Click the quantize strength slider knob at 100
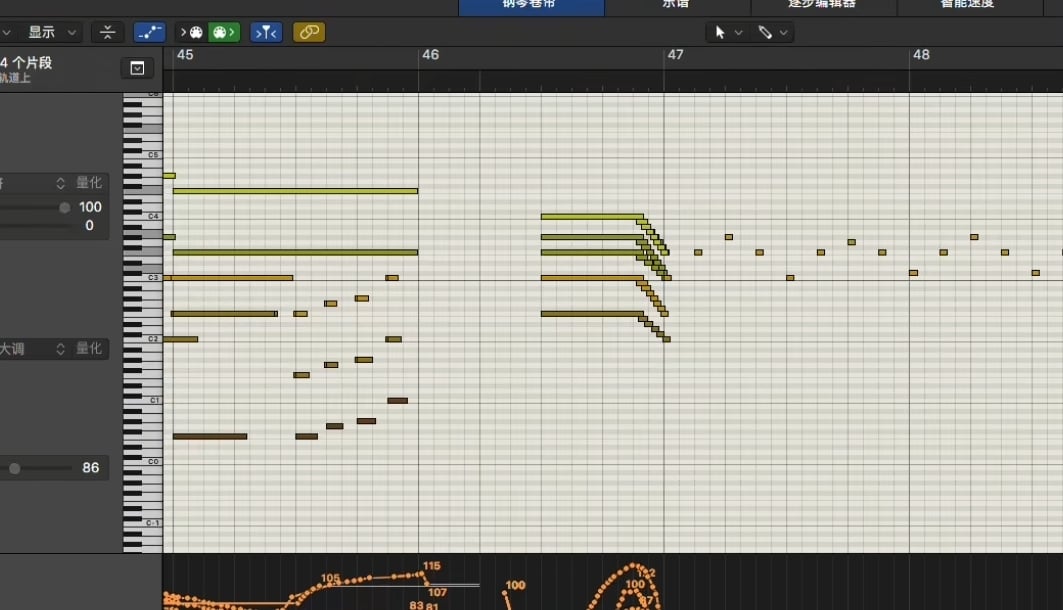The height and width of the screenshot is (610, 1063). point(64,207)
